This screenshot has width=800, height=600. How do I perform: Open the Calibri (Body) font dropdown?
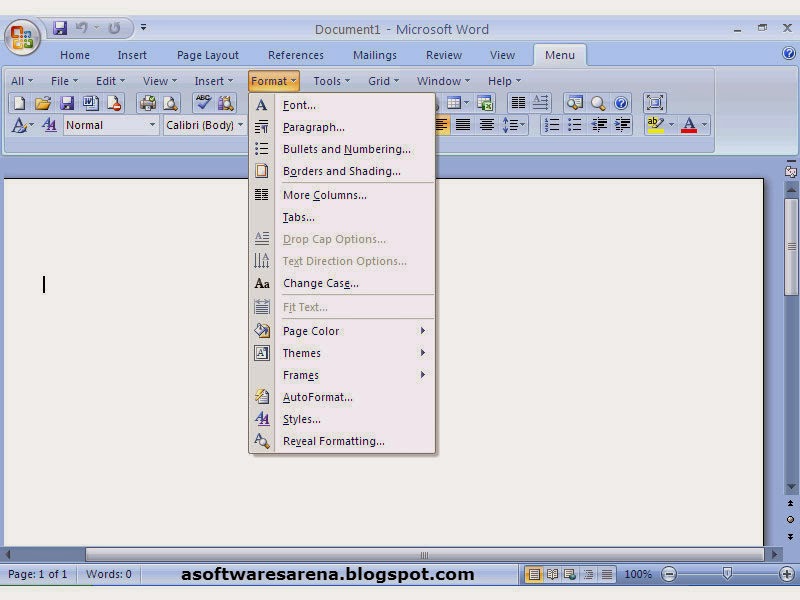point(240,125)
